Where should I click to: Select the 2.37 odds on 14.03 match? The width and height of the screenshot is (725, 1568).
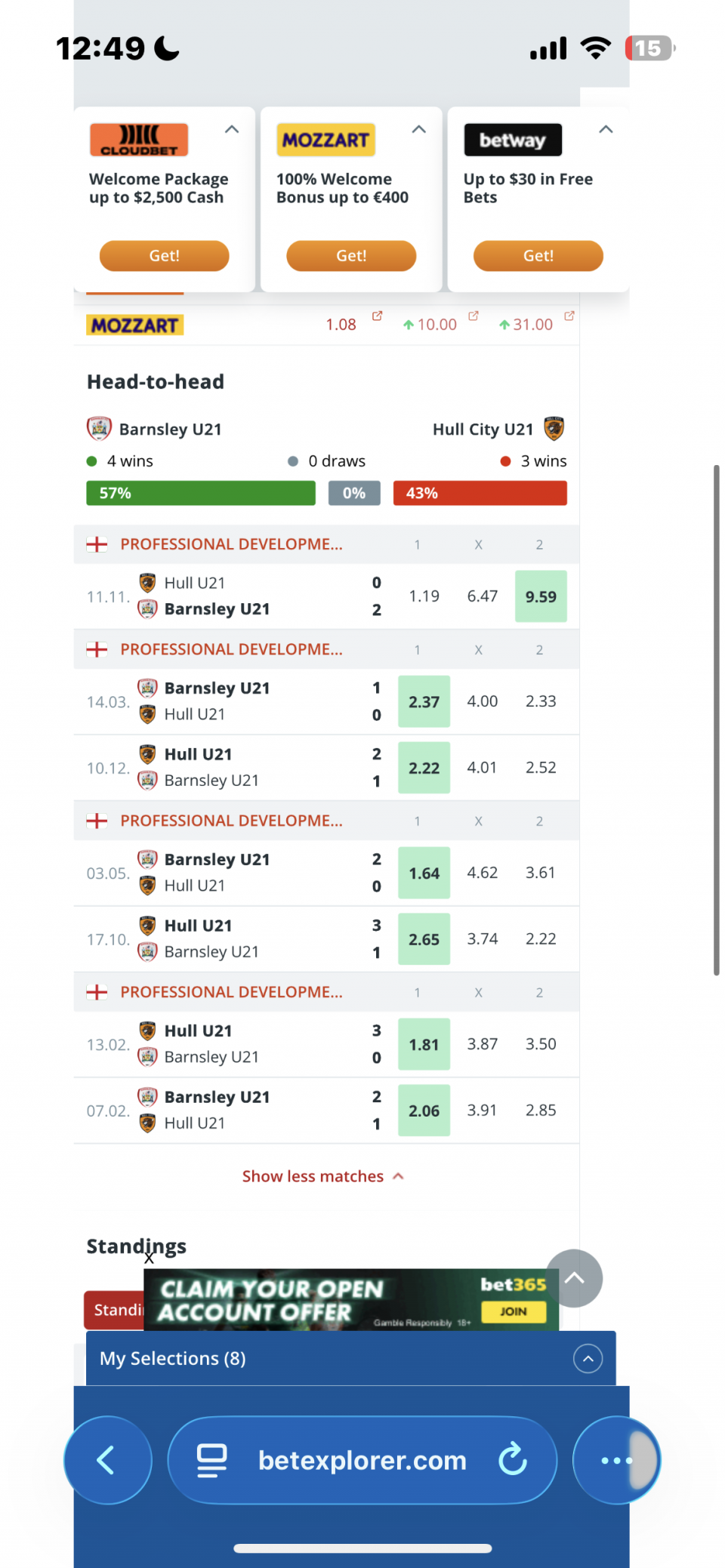[x=424, y=702]
